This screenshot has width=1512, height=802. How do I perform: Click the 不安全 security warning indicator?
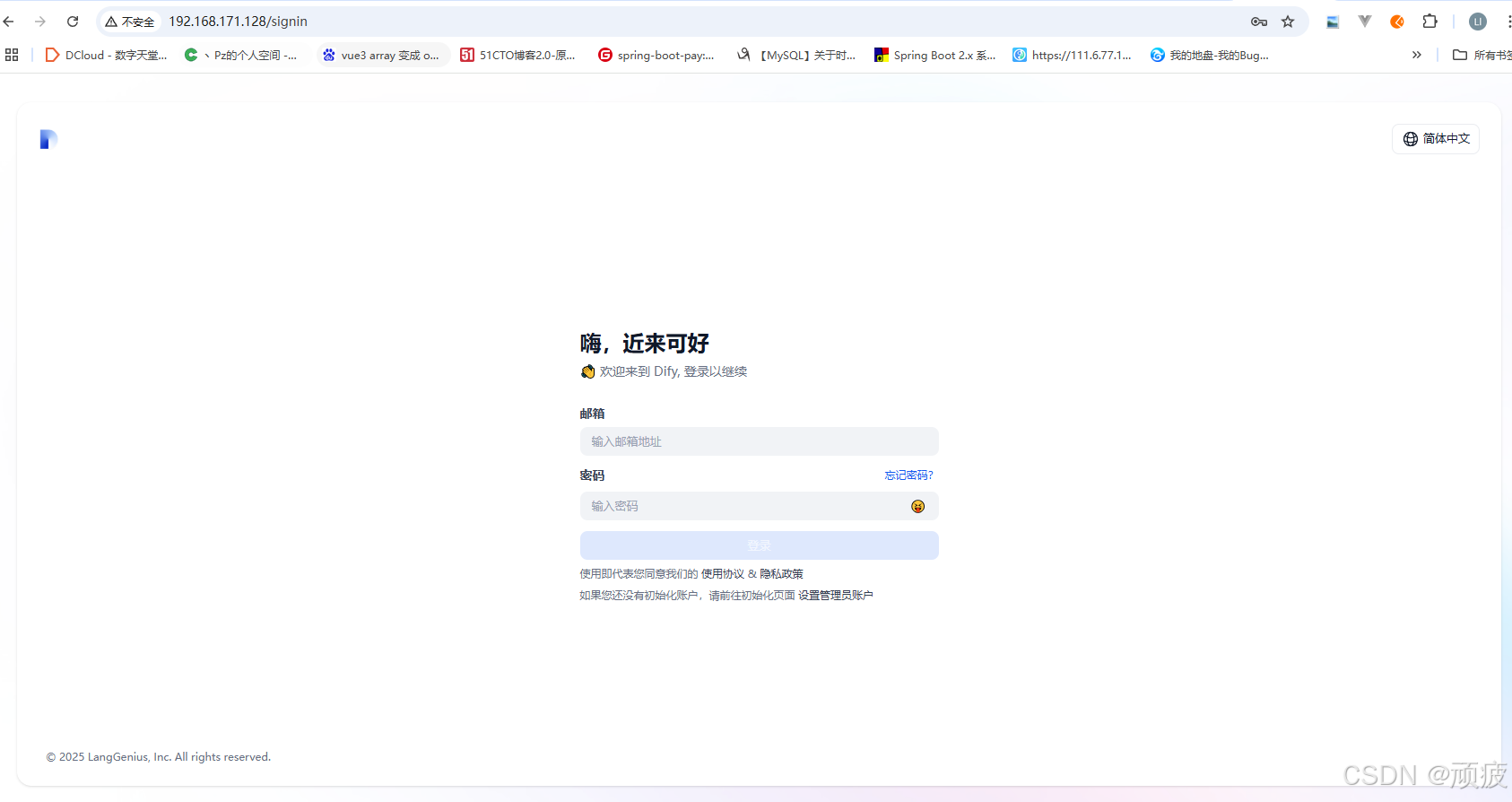click(x=130, y=22)
